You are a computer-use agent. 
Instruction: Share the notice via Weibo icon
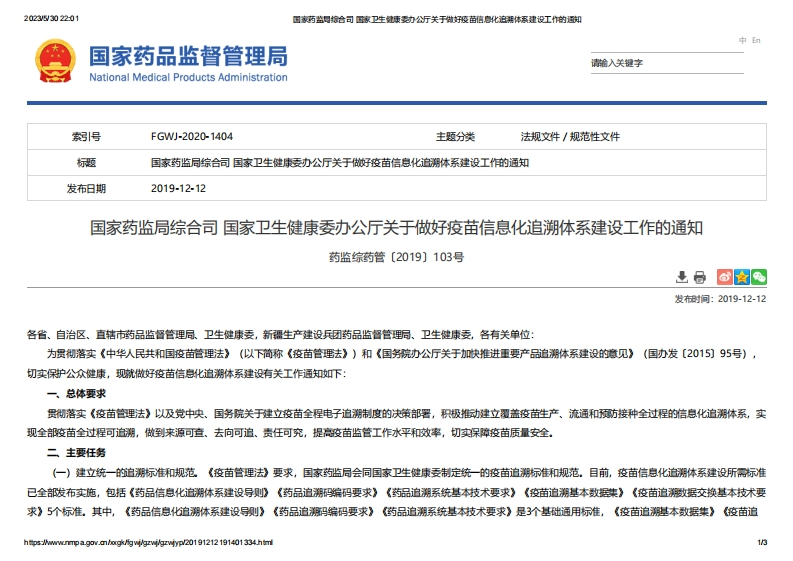pos(726,277)
